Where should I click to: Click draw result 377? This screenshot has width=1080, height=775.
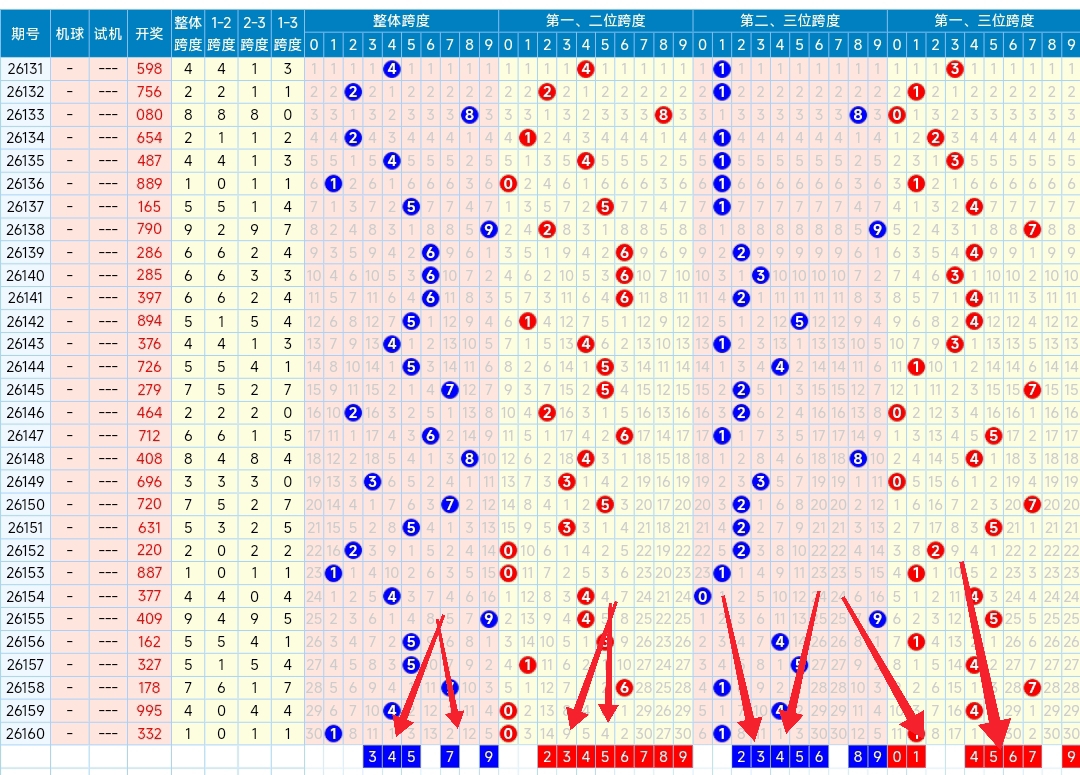point(149,596)
